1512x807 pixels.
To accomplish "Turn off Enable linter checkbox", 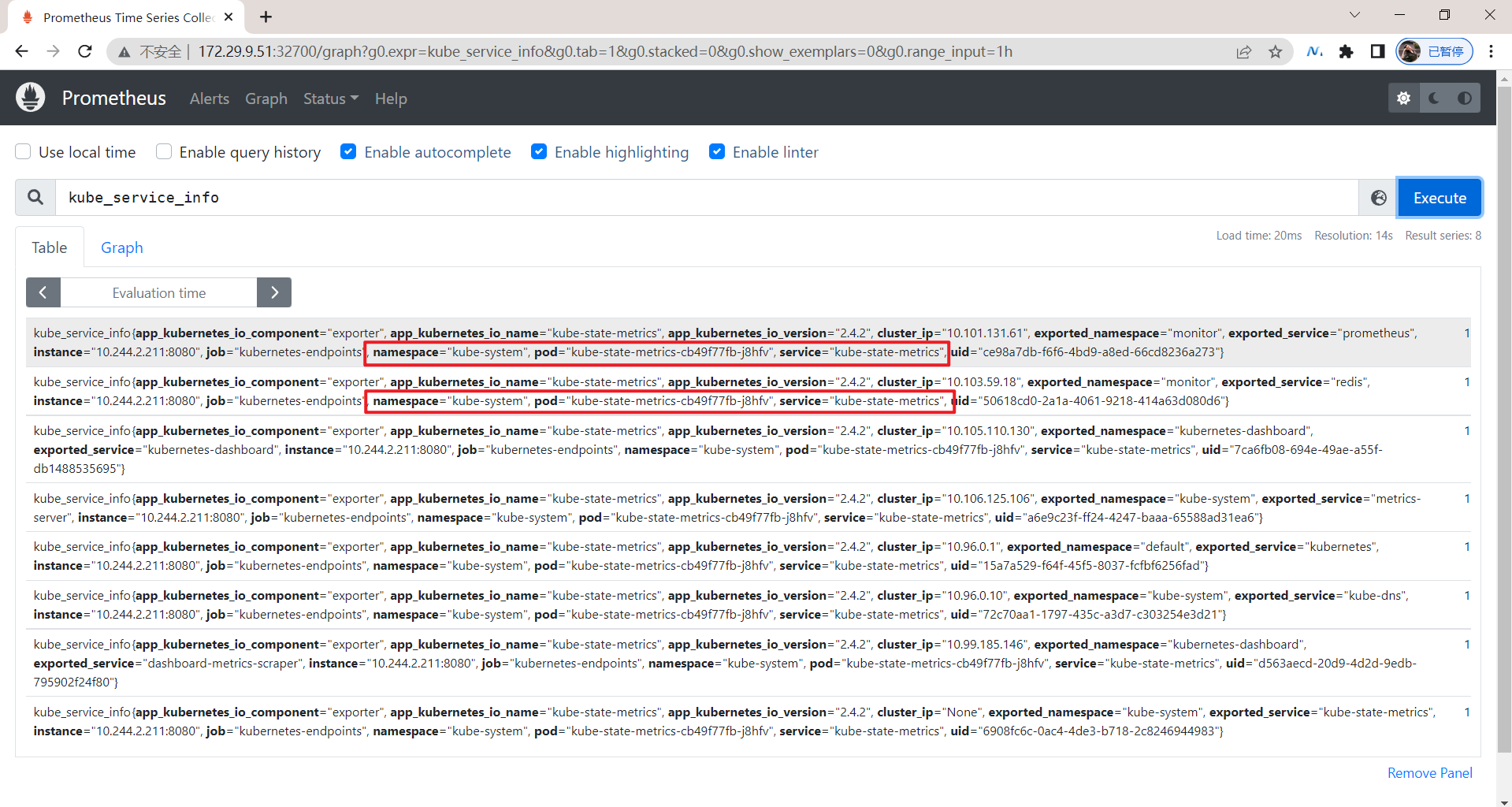I will (717, 152).
